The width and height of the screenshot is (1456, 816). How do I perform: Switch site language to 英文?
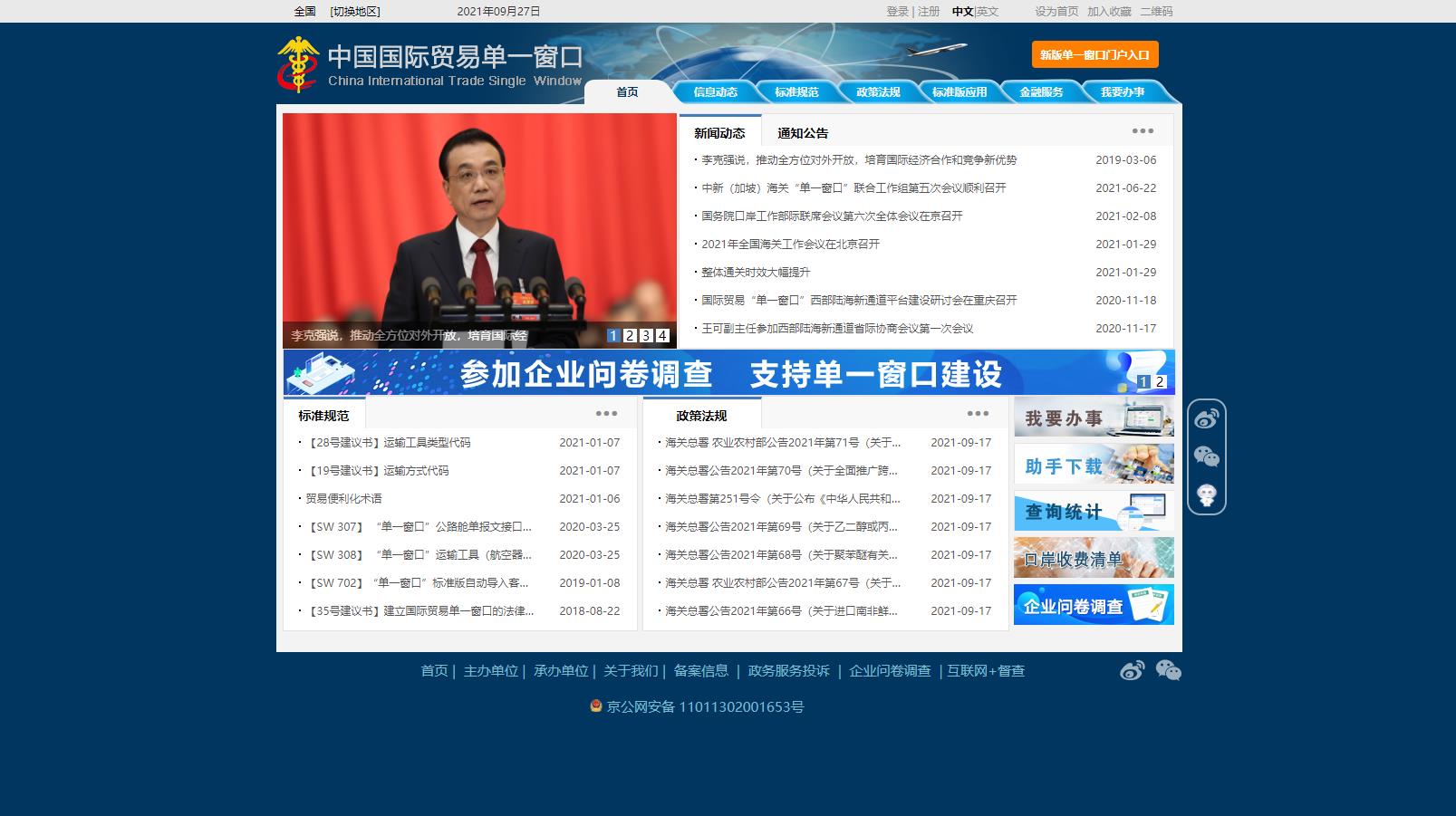click(987, 12)
